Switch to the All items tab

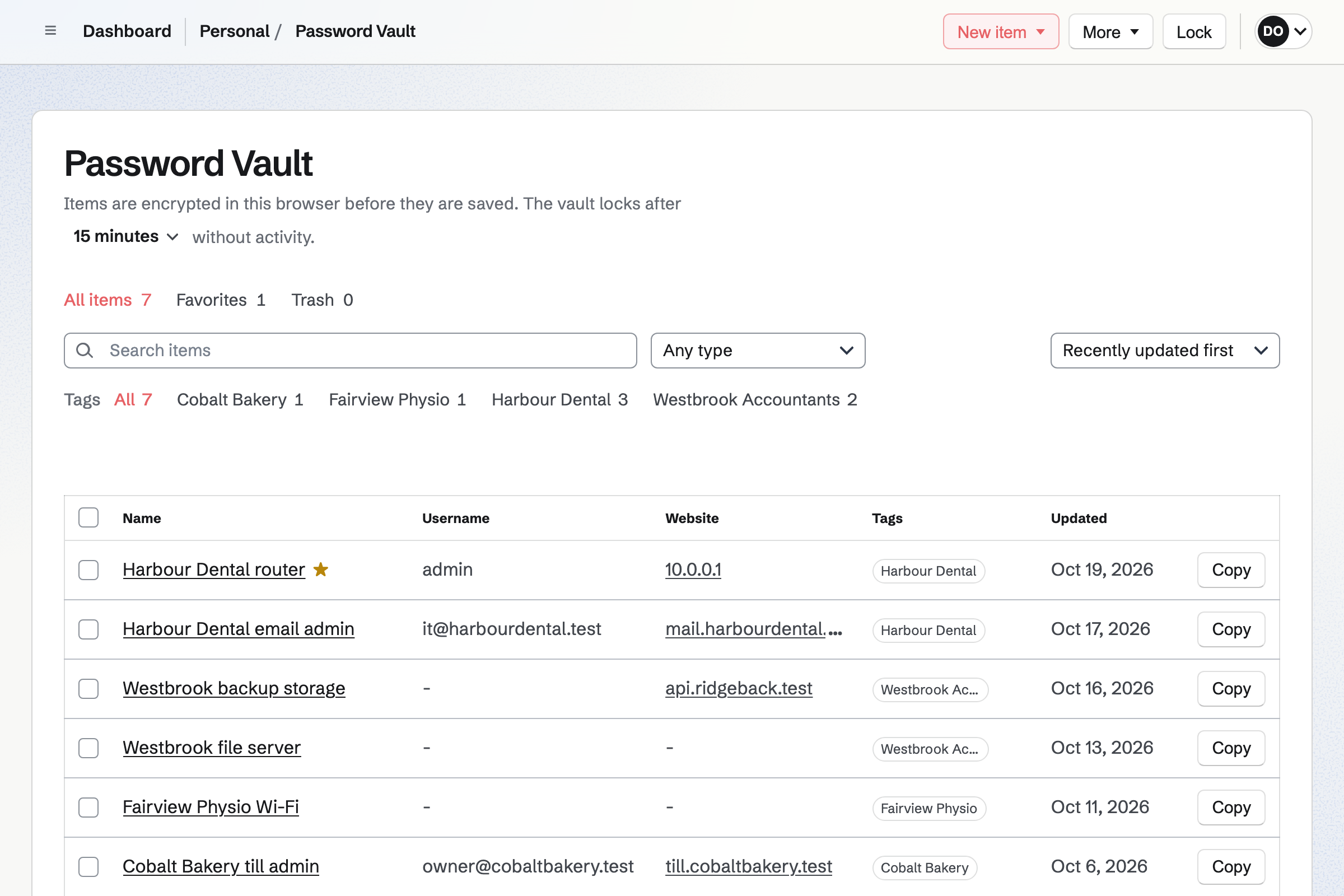[108, 300]
